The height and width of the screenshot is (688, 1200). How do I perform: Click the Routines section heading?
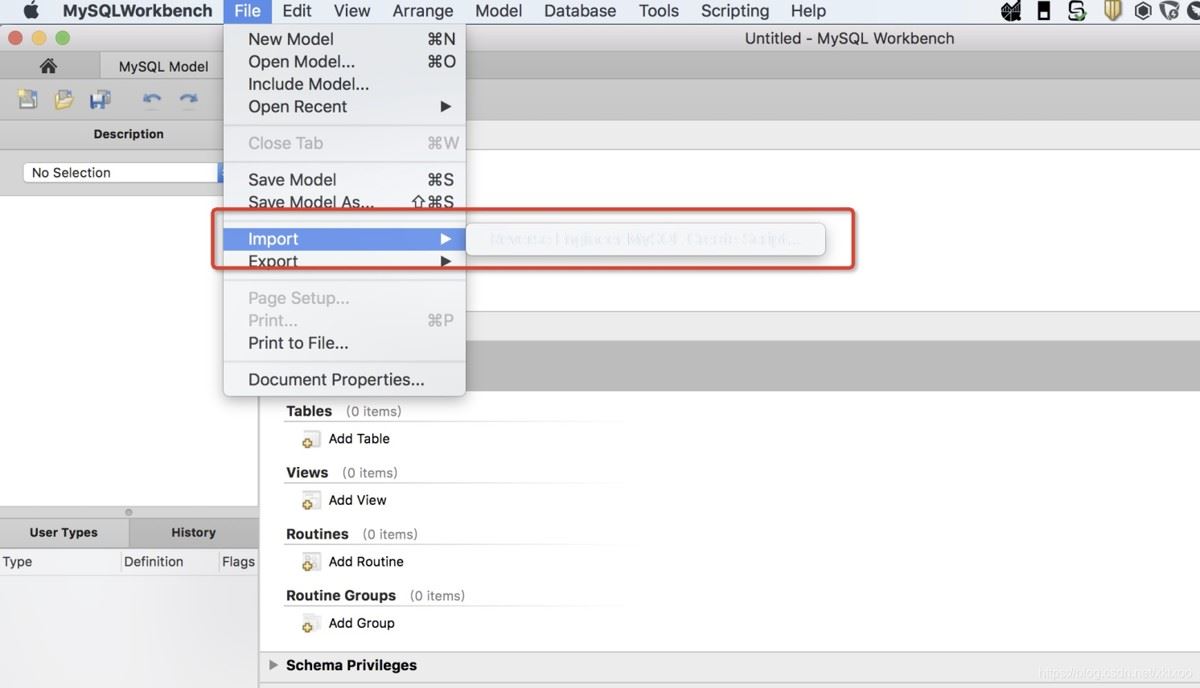pos(317,534)
